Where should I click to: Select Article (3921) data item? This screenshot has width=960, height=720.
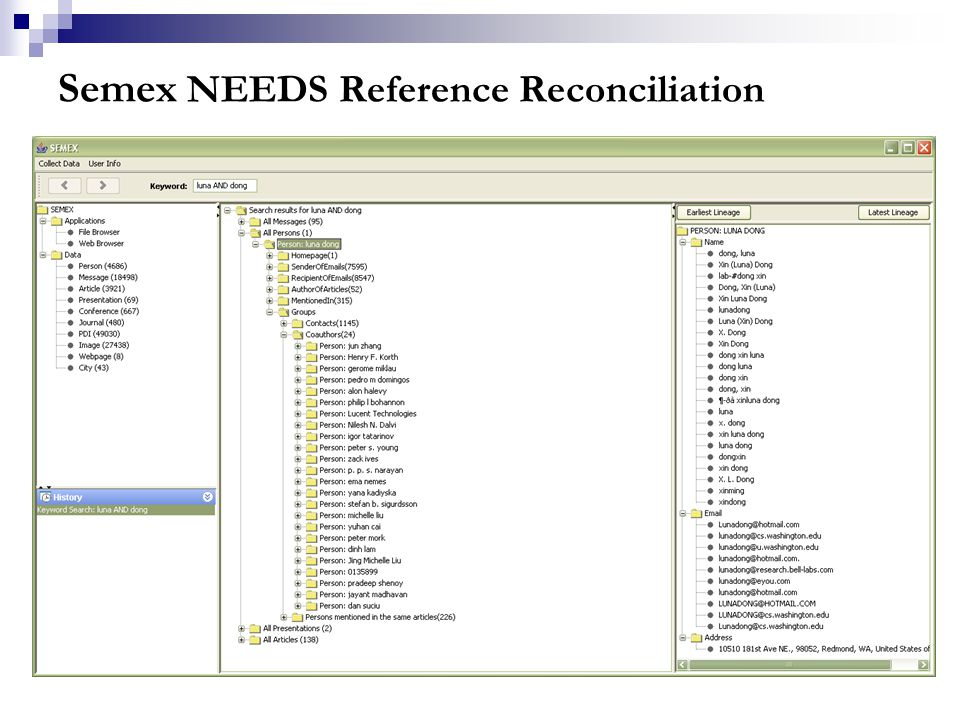coord(102,289)
